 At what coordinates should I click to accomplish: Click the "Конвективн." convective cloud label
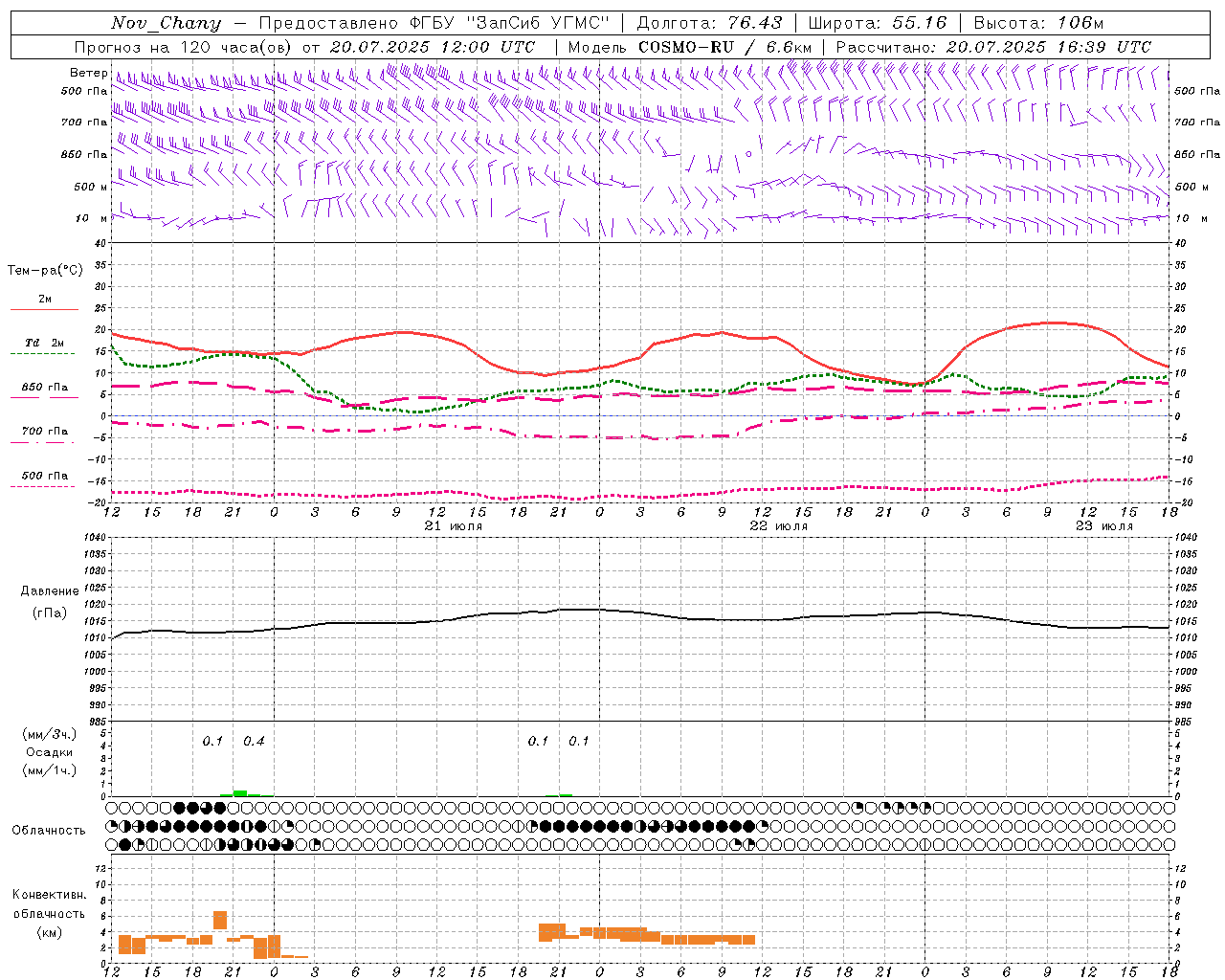pyautogui.click(x=49, y=895)
